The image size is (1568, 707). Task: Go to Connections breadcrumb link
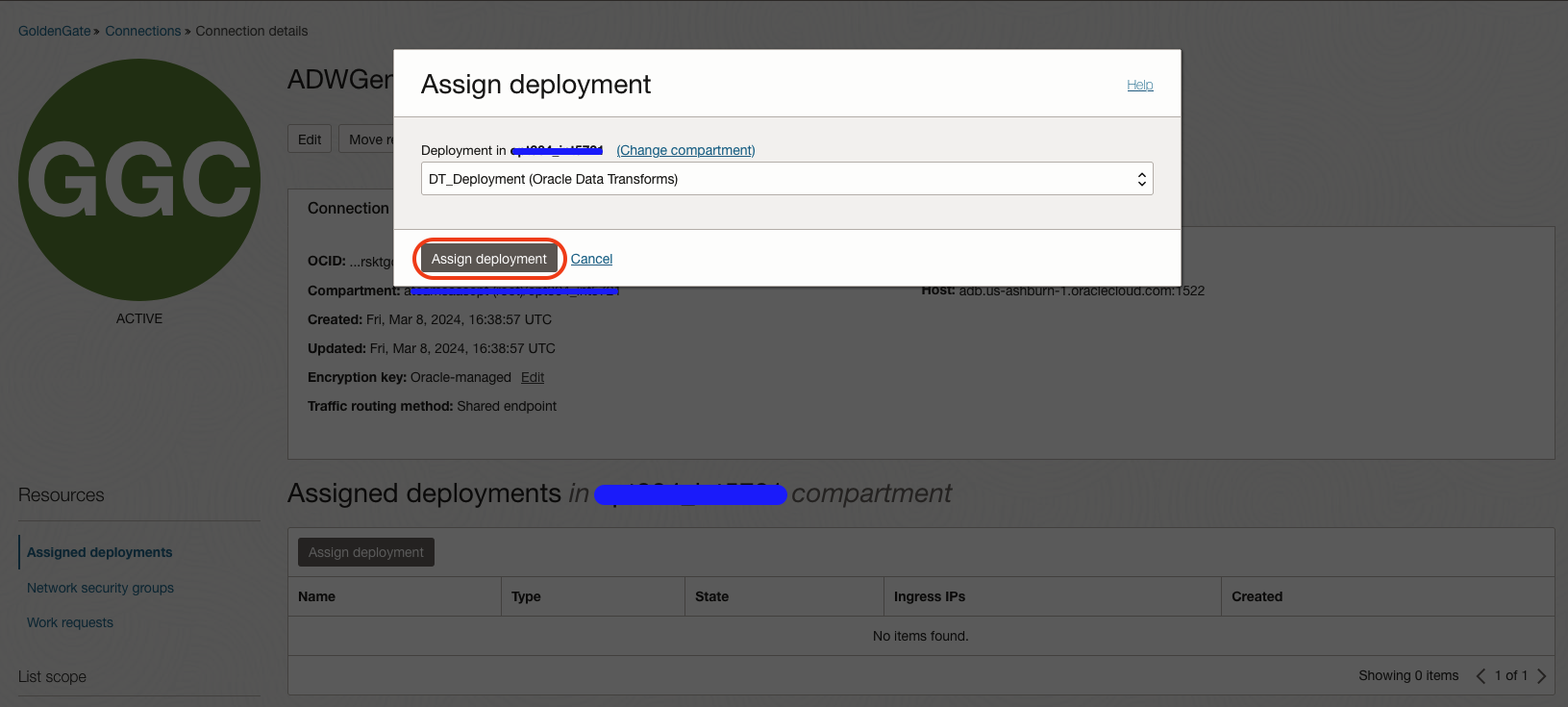pyautogui.click(x=142, y=31)
